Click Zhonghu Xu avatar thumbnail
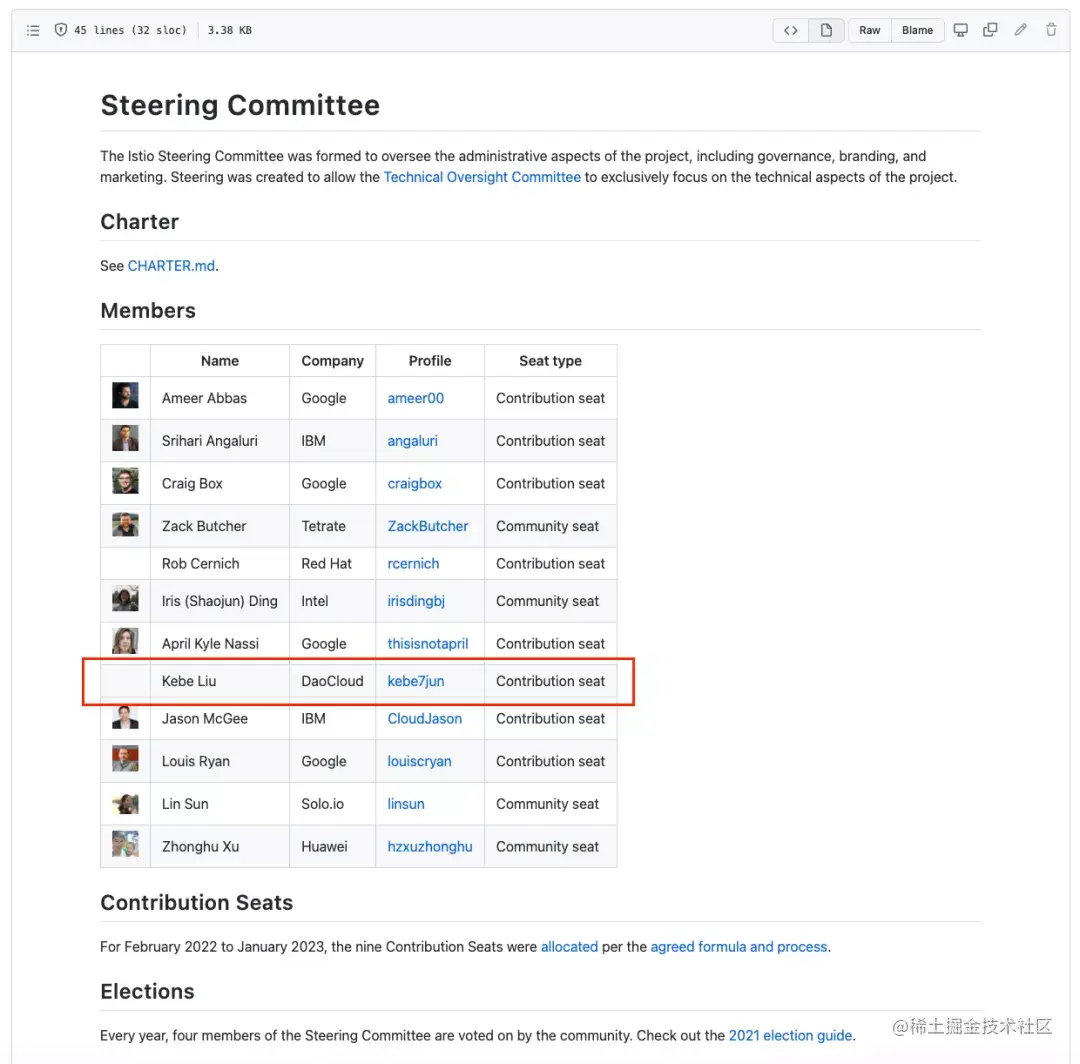 (125, 844)
